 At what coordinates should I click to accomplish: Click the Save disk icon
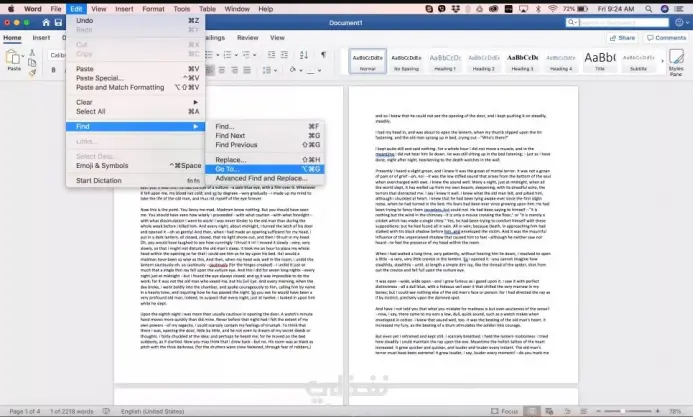coord(58,23)
